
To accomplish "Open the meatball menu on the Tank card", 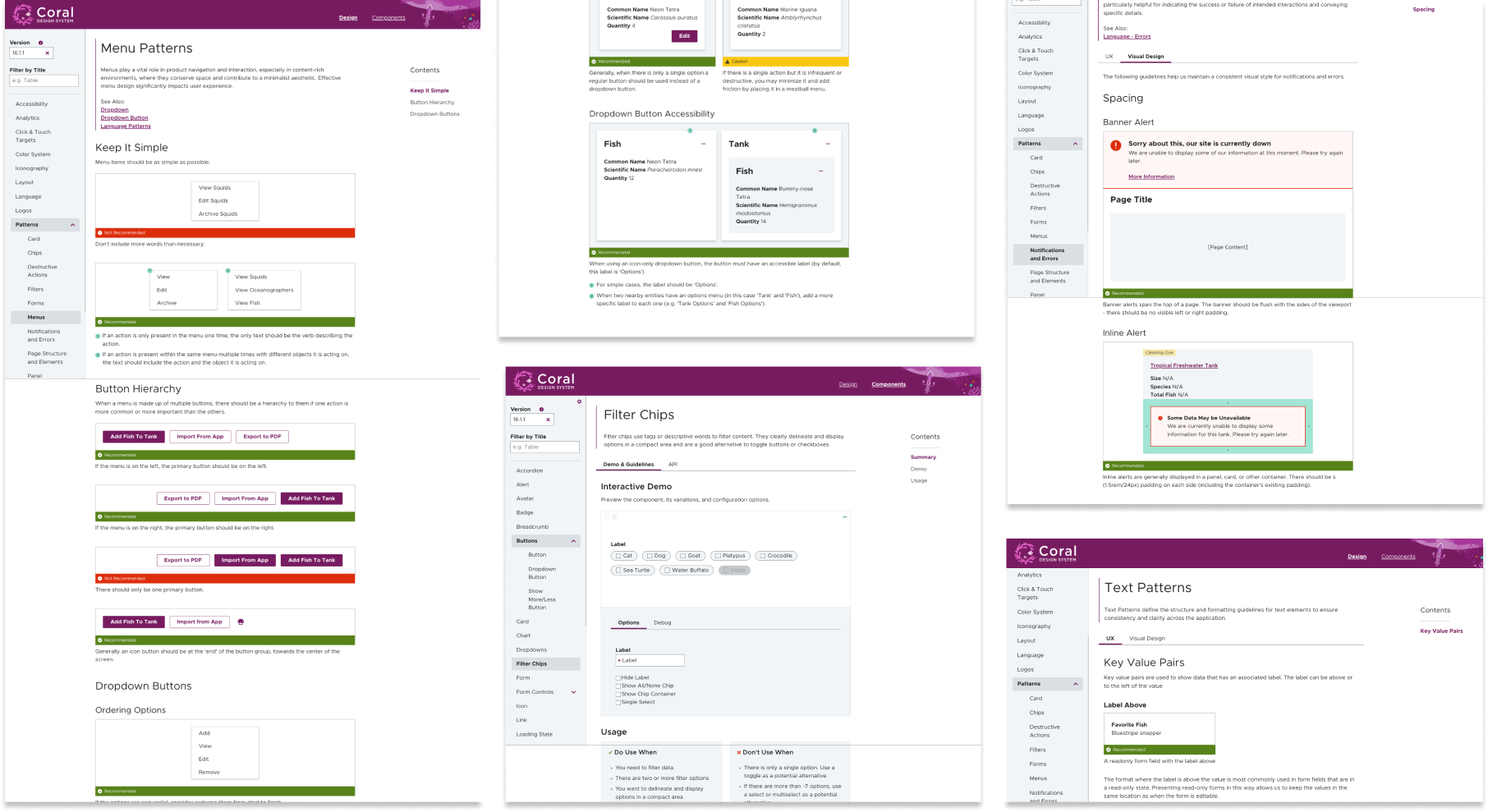I will (x=828, y=144).
